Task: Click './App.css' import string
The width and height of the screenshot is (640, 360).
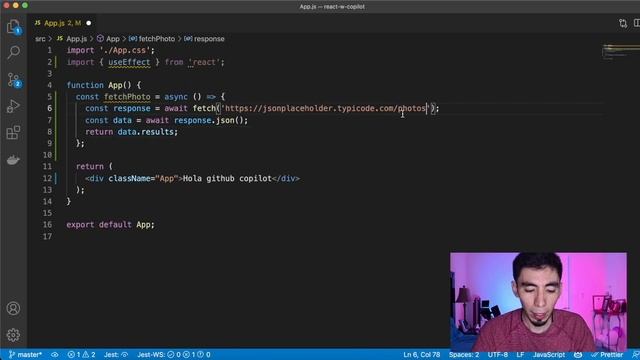Action: (x=124, y=50)
